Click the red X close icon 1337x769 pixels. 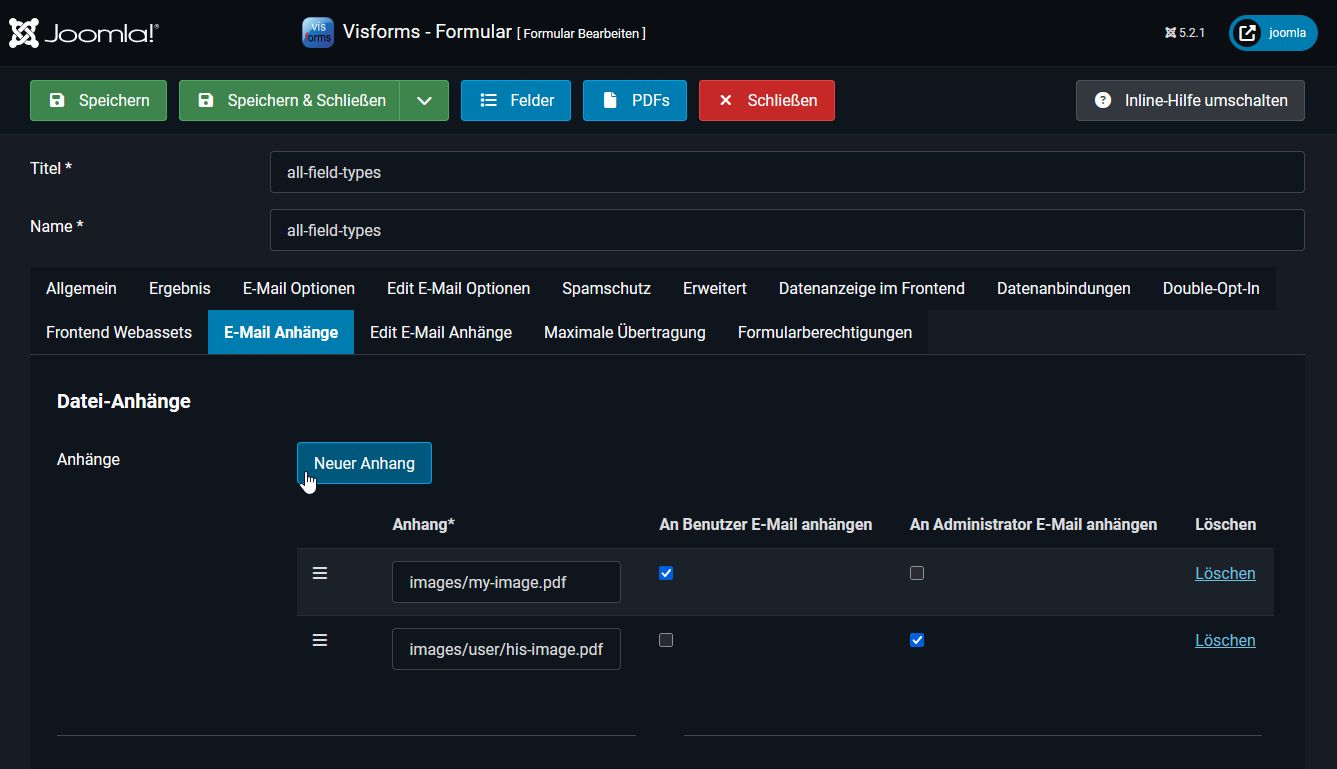tap(725, 100)
